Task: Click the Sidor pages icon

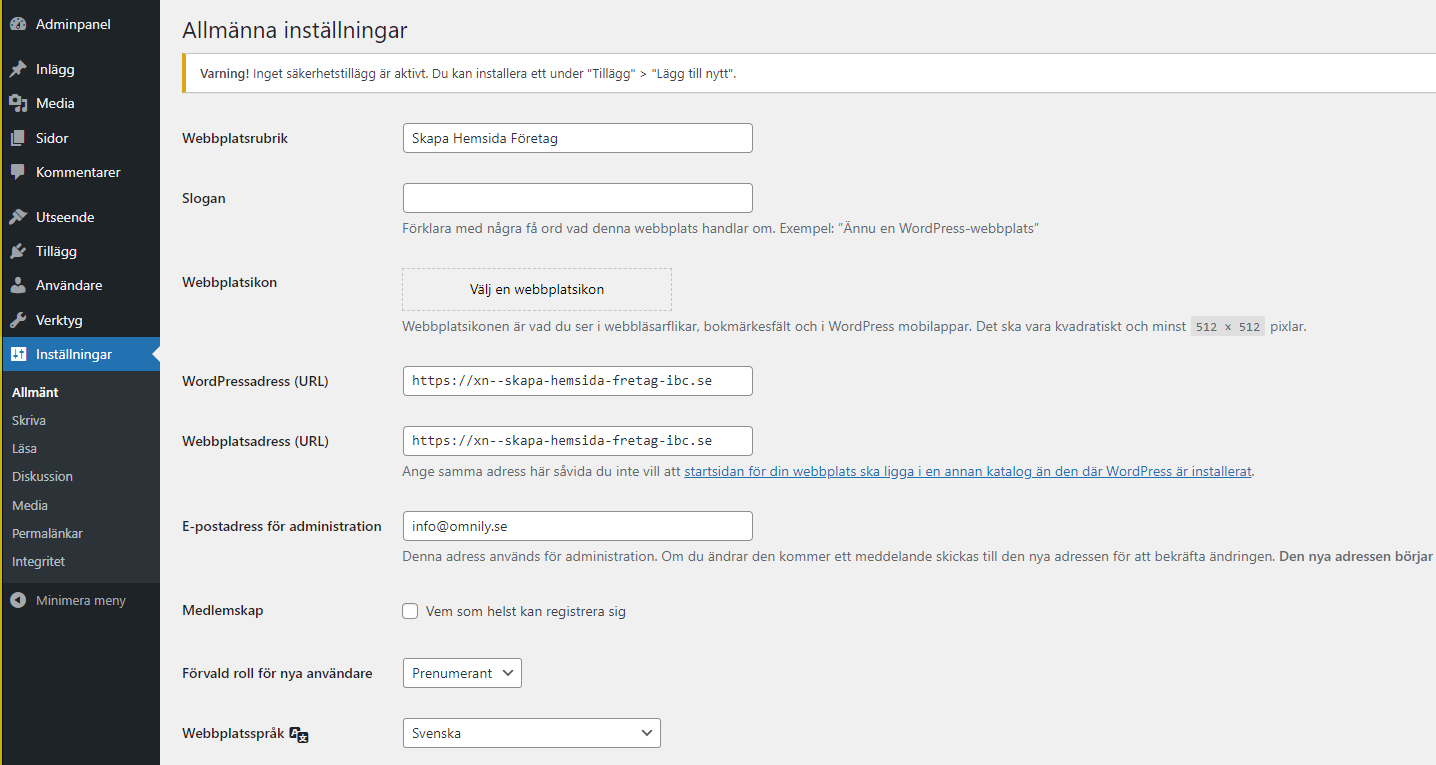Action: coord(18,138)
